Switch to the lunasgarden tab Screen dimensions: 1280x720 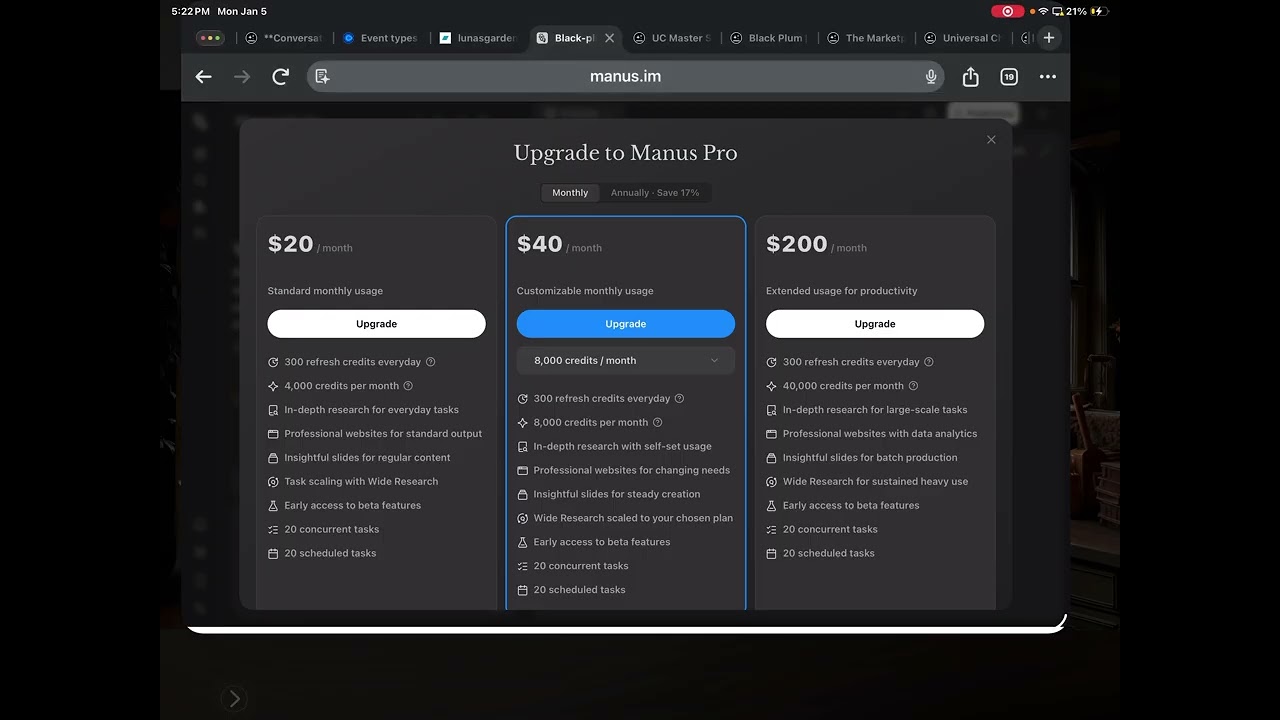click(x=478, y=38)
